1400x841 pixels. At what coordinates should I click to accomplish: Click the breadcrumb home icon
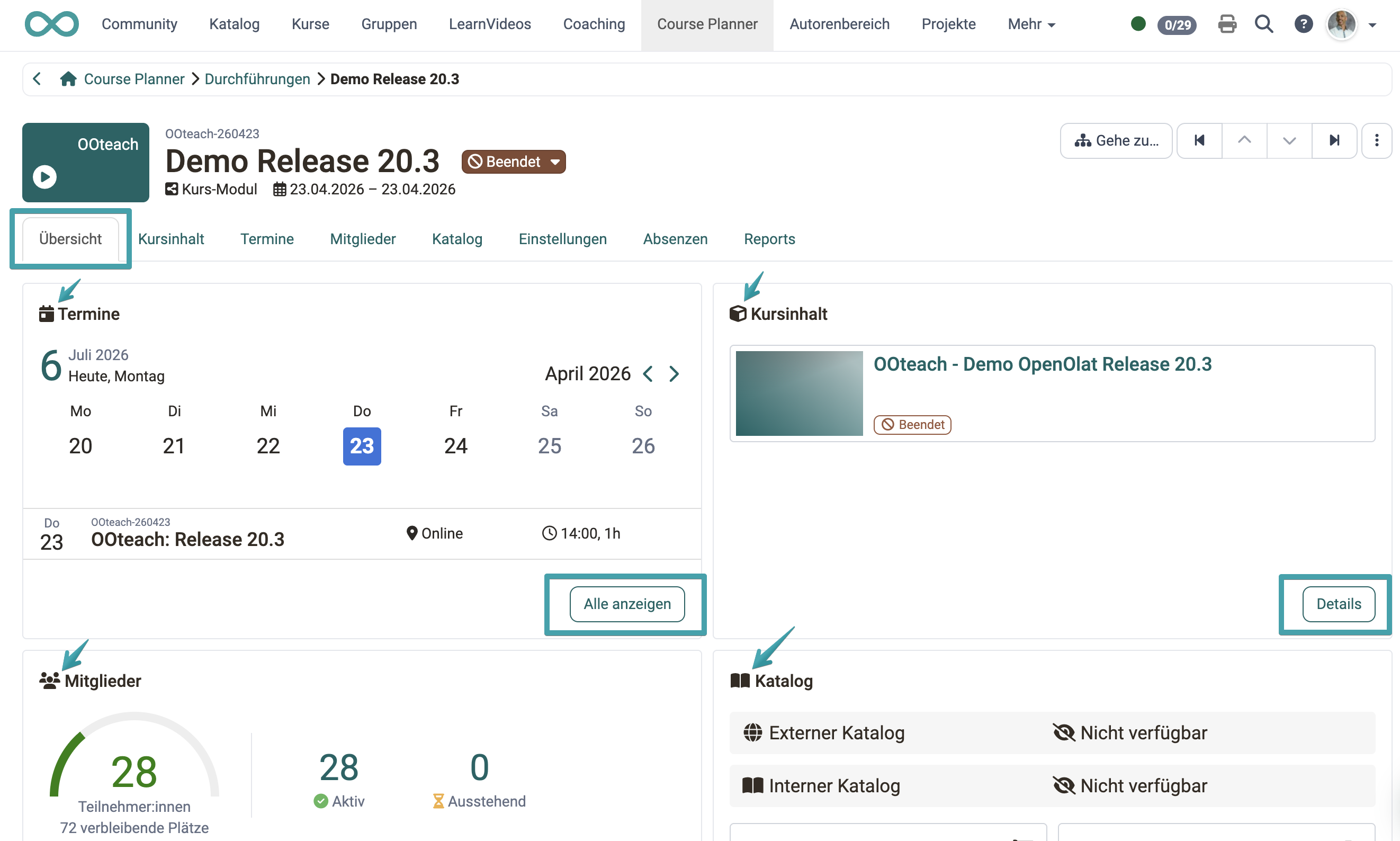68,79
